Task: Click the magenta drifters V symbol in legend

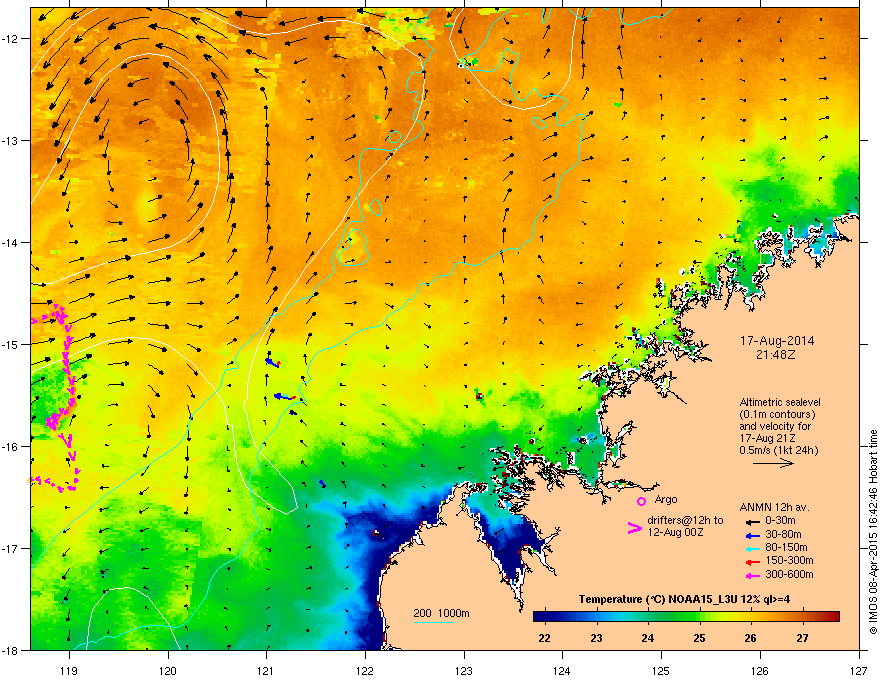Action: [634, 528]
